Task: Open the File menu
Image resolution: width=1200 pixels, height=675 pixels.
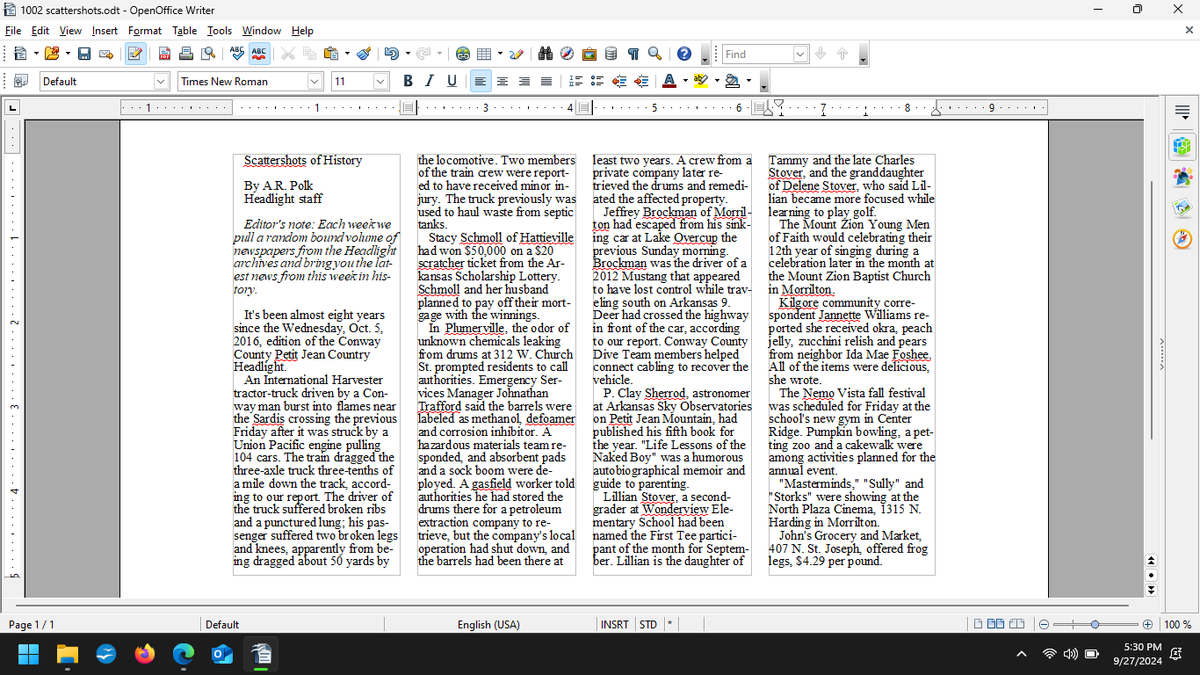Action: point(13,31)
